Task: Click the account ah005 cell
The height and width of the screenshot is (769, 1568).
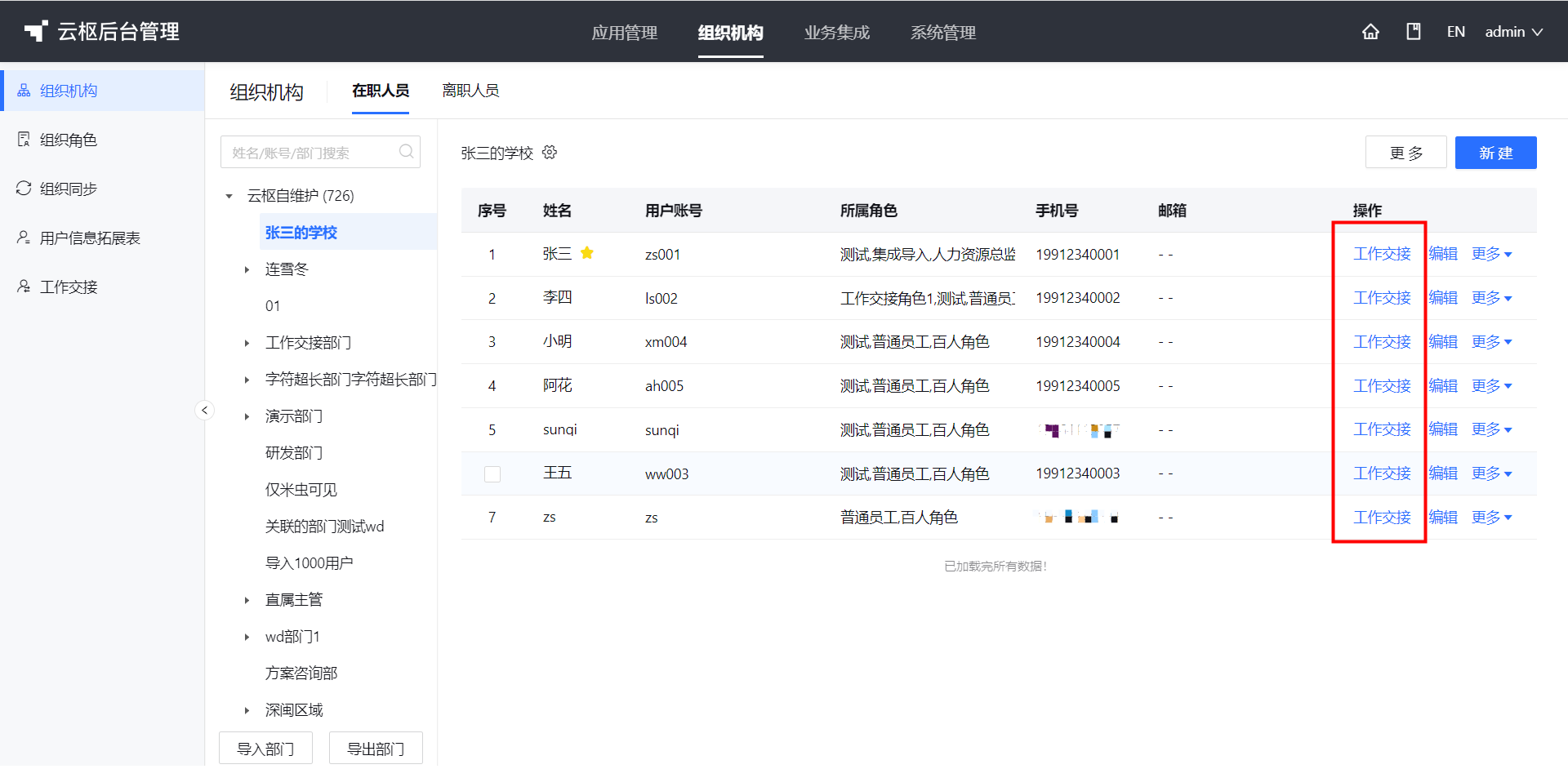Action: pos(664,386)
